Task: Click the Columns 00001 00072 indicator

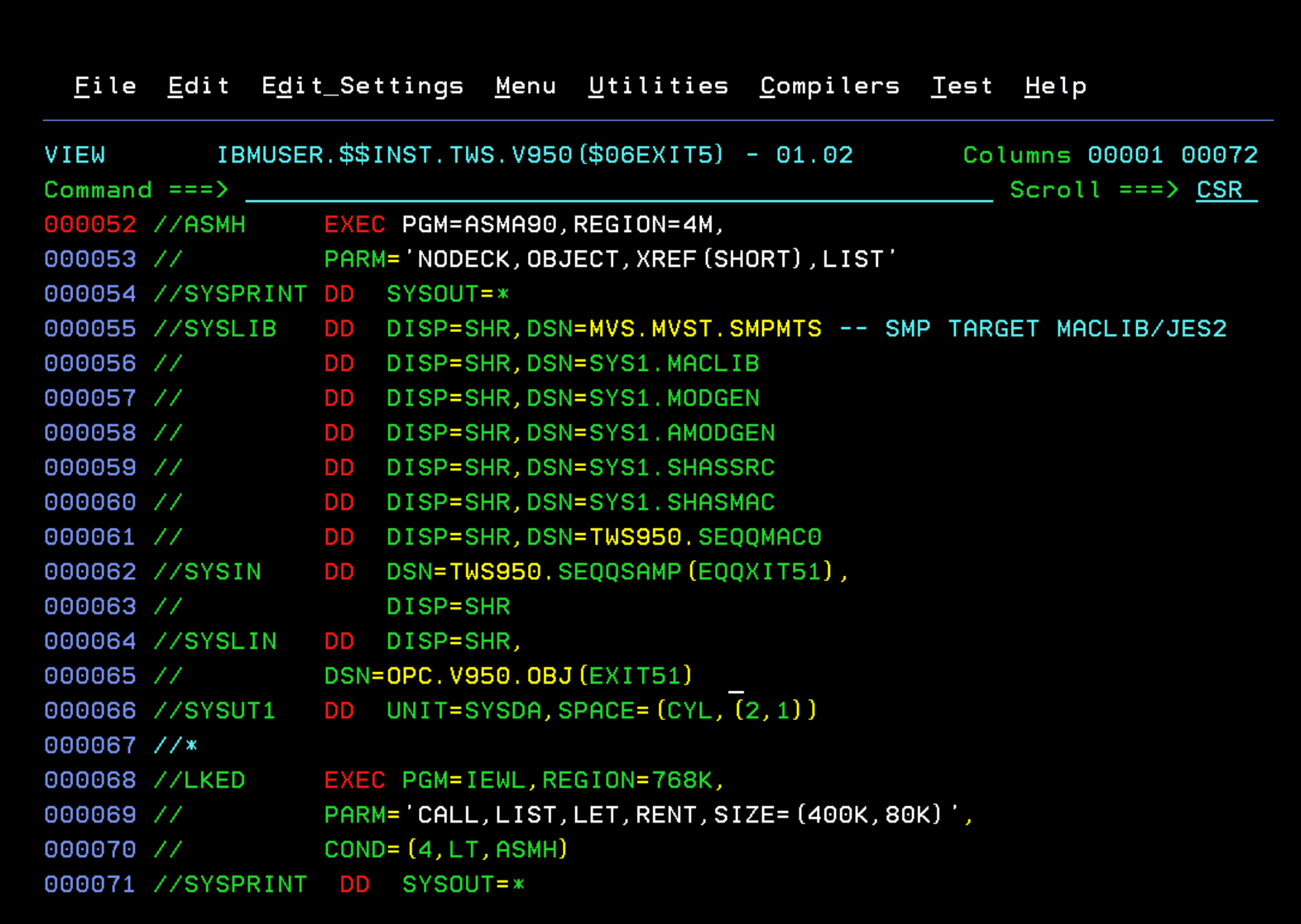Action: (1109, 155)
